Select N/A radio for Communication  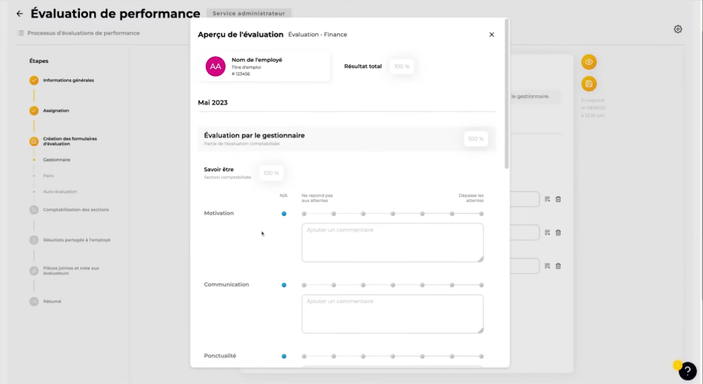pos(284,285)
